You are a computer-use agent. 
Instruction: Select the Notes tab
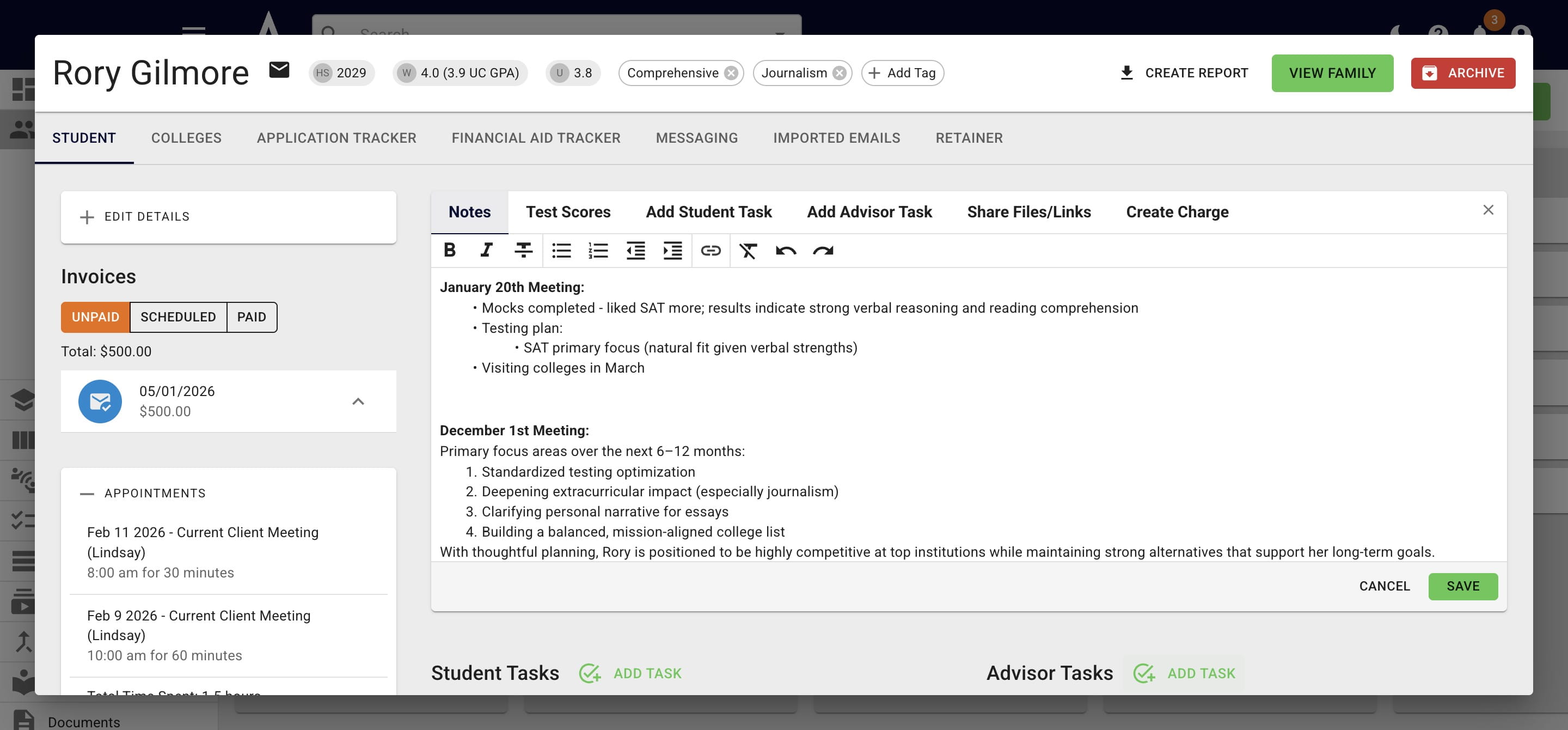[469, 212]
